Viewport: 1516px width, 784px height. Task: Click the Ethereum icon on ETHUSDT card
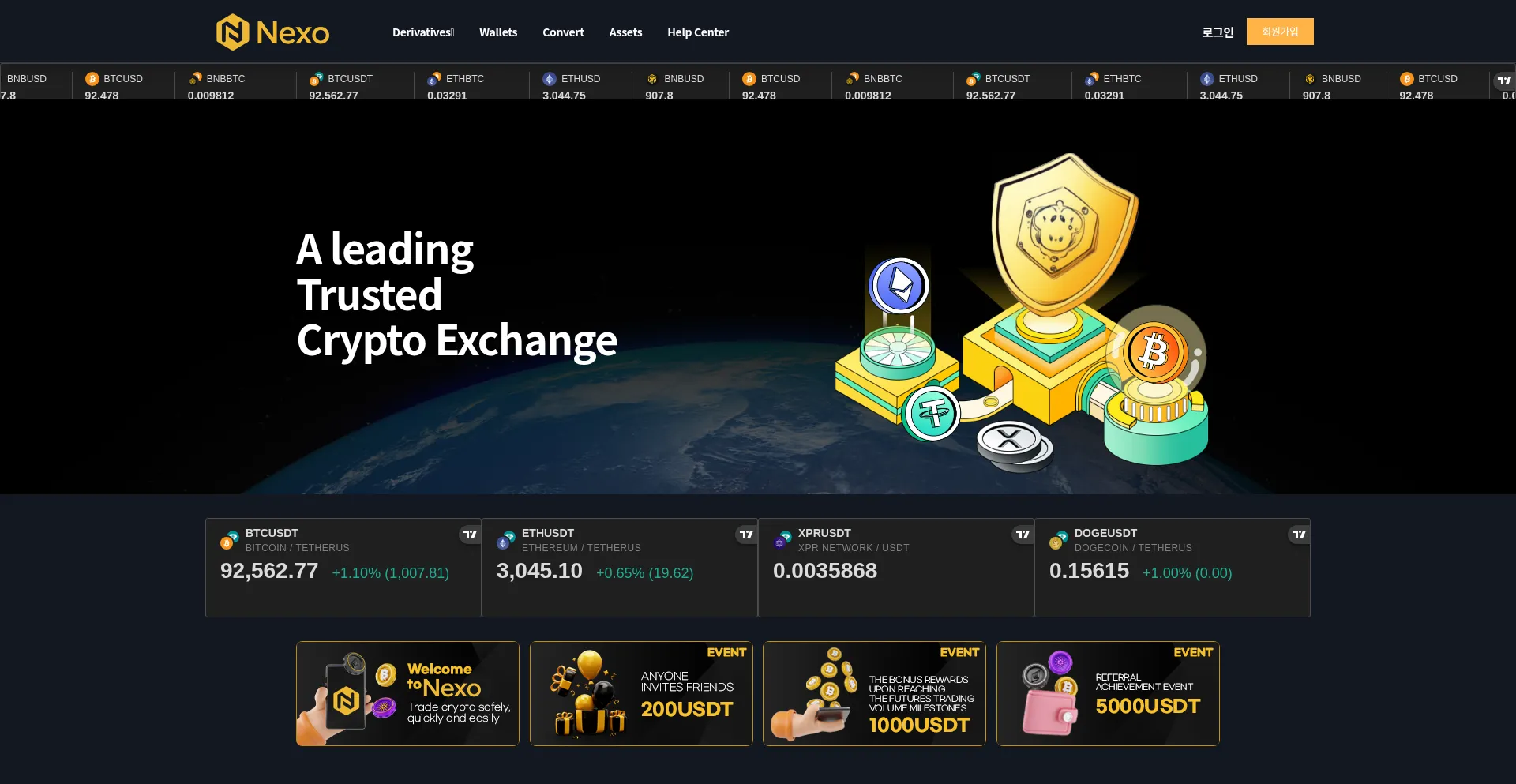click(503, 543)
